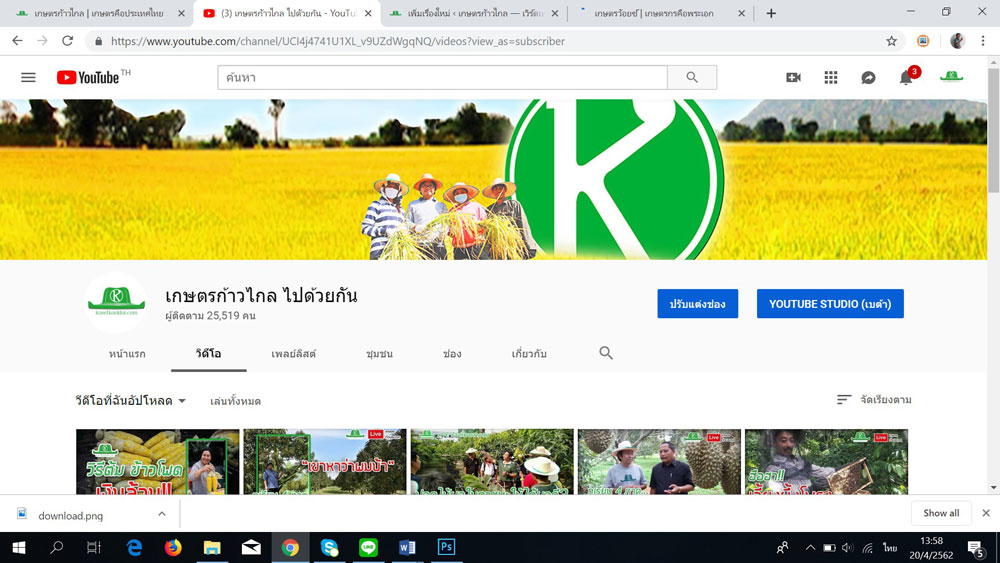Click the YouTube search input field
This screenshot has height=563, width=1000.
[443, 77]
